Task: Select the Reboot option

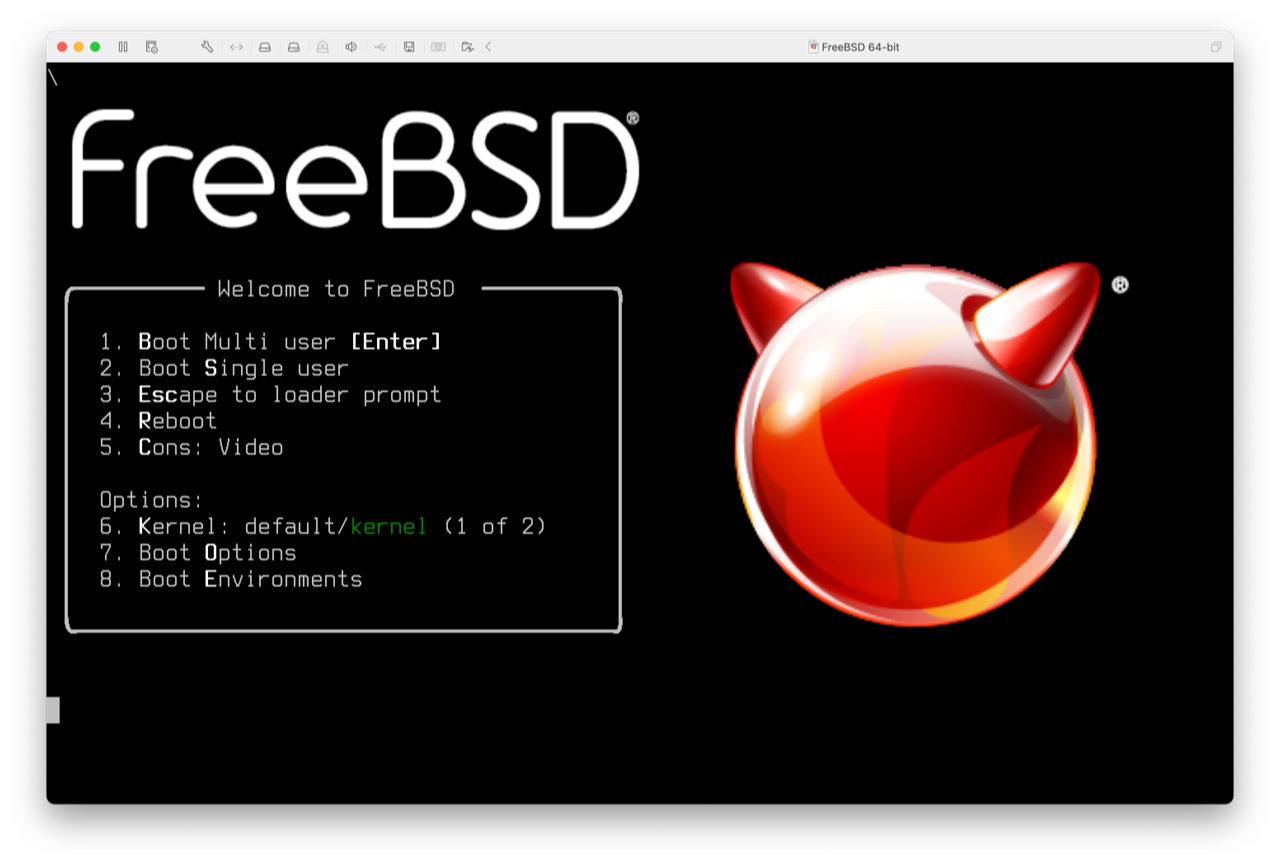Action: click(177, 421)
